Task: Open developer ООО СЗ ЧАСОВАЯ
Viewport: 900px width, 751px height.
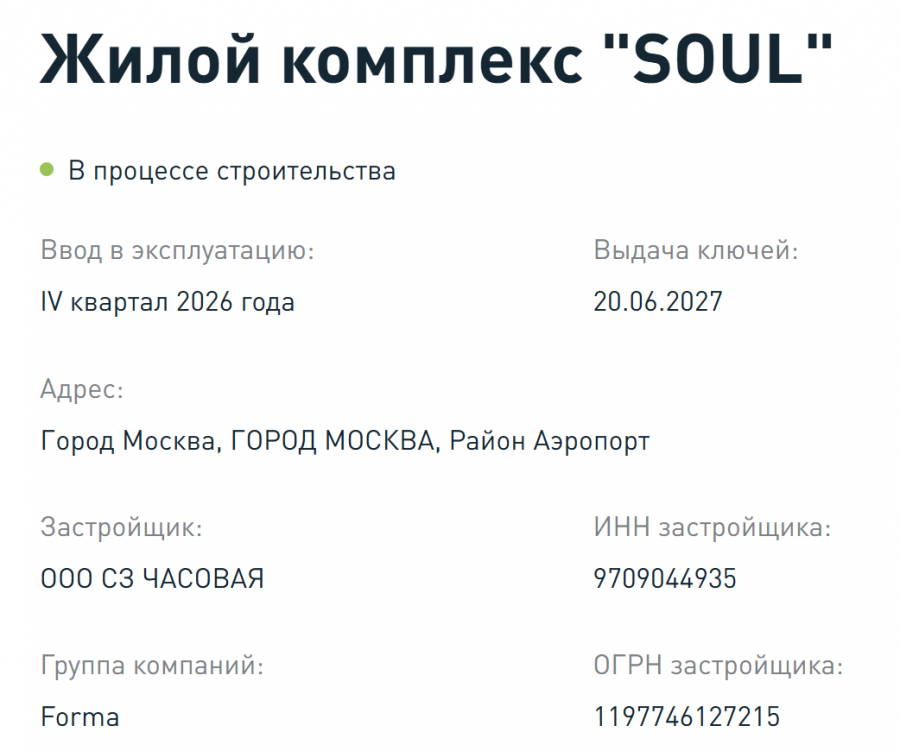Action: 152,579
